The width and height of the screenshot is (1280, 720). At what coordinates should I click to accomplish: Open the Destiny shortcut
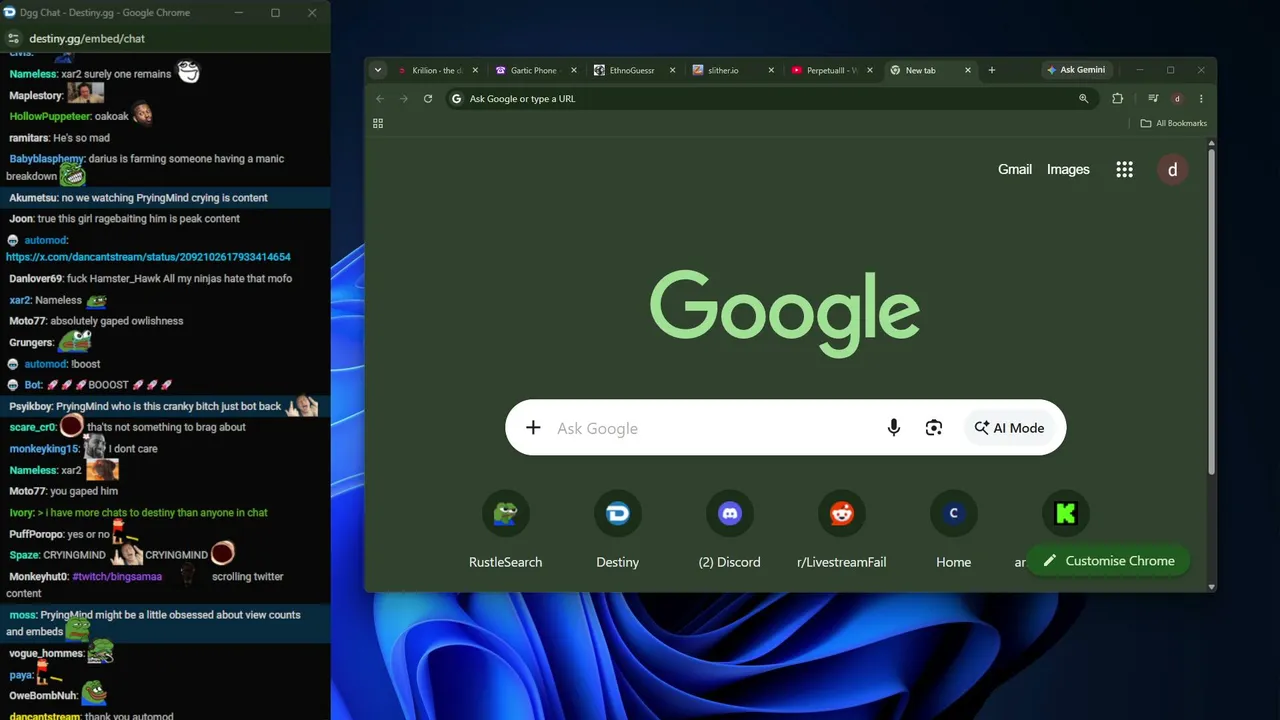coord(618,532)
